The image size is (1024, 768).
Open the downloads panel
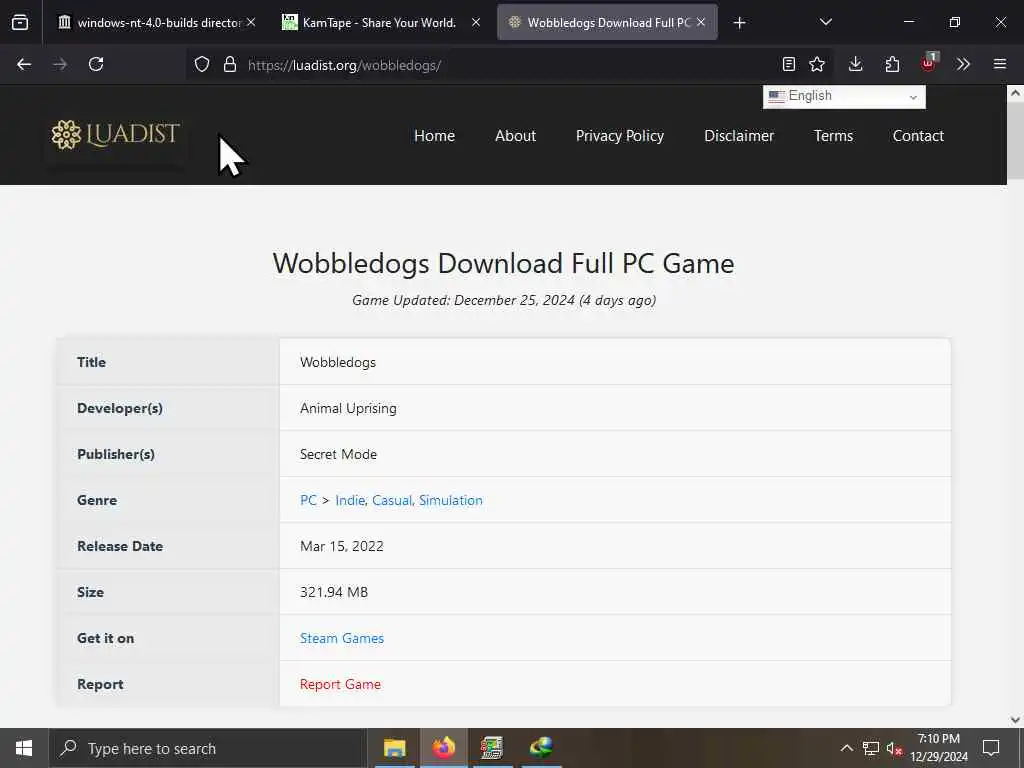pos(856,64)
